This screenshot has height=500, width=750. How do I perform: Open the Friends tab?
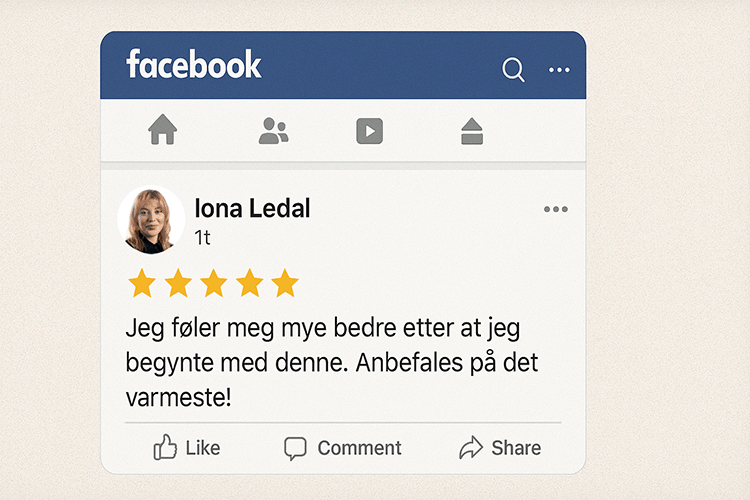tap(273, 131)
